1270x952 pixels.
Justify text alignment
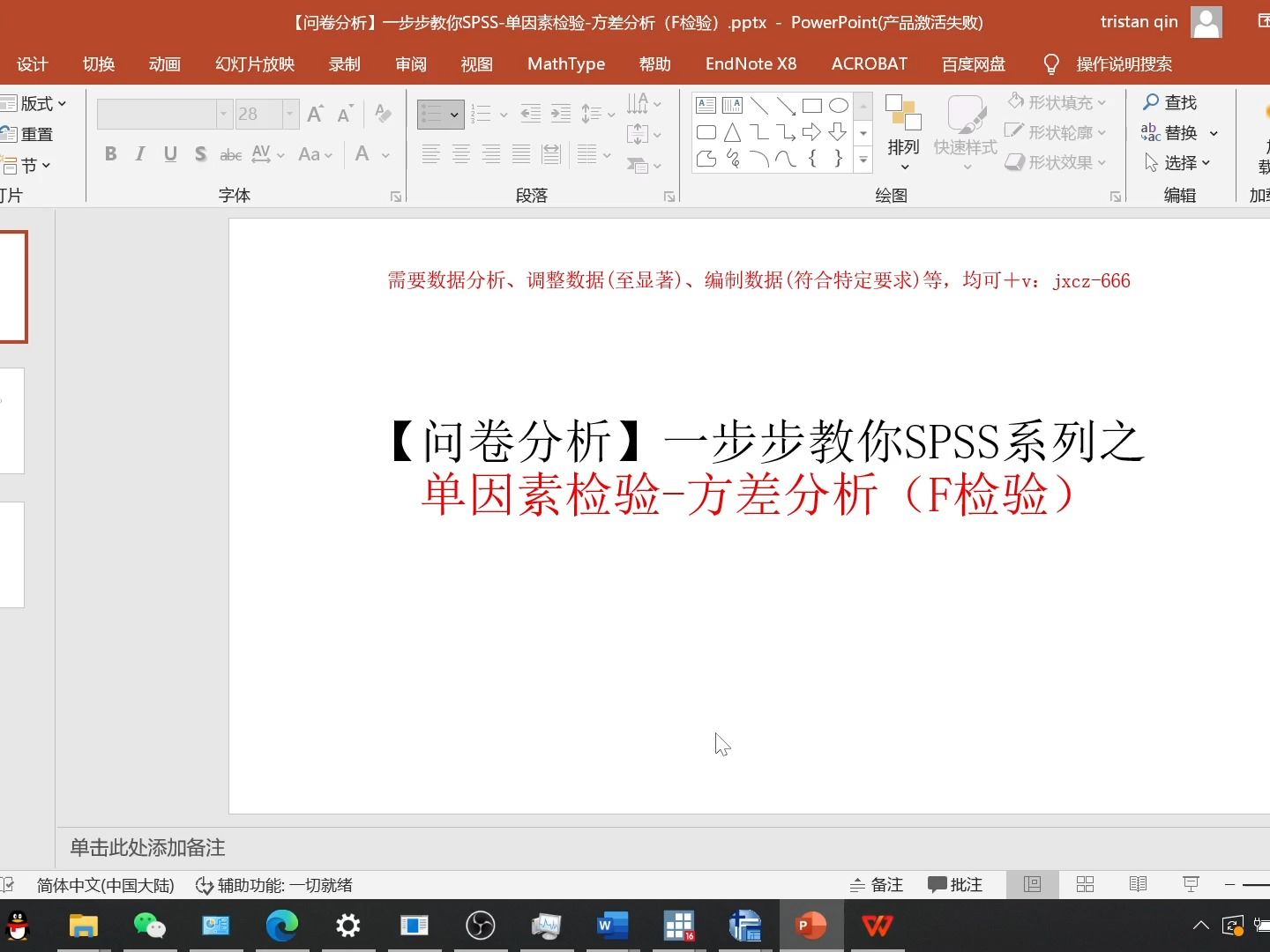pos(521,154)
